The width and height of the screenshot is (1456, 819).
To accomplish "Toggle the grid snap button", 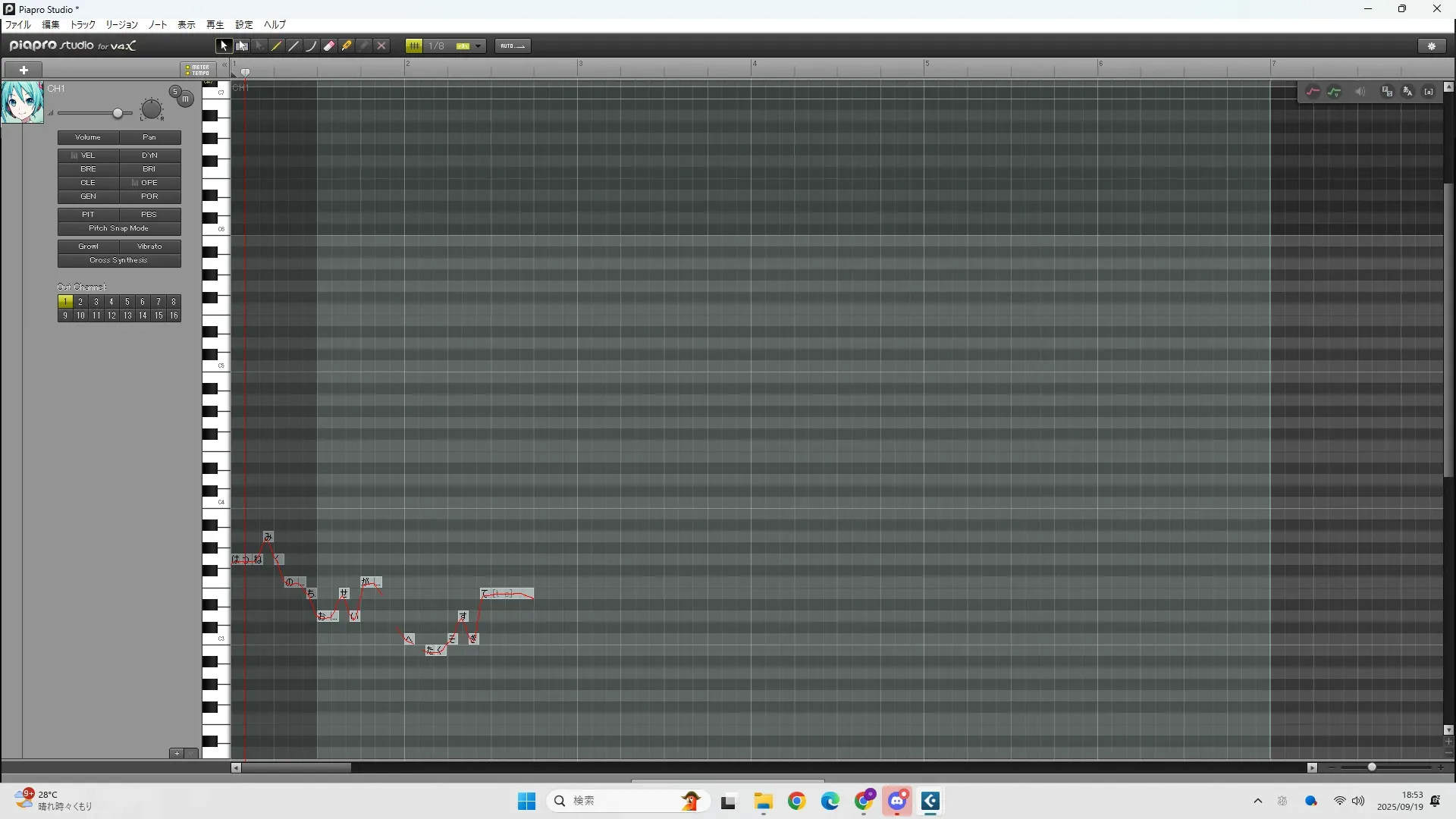I will click(414, 46).
